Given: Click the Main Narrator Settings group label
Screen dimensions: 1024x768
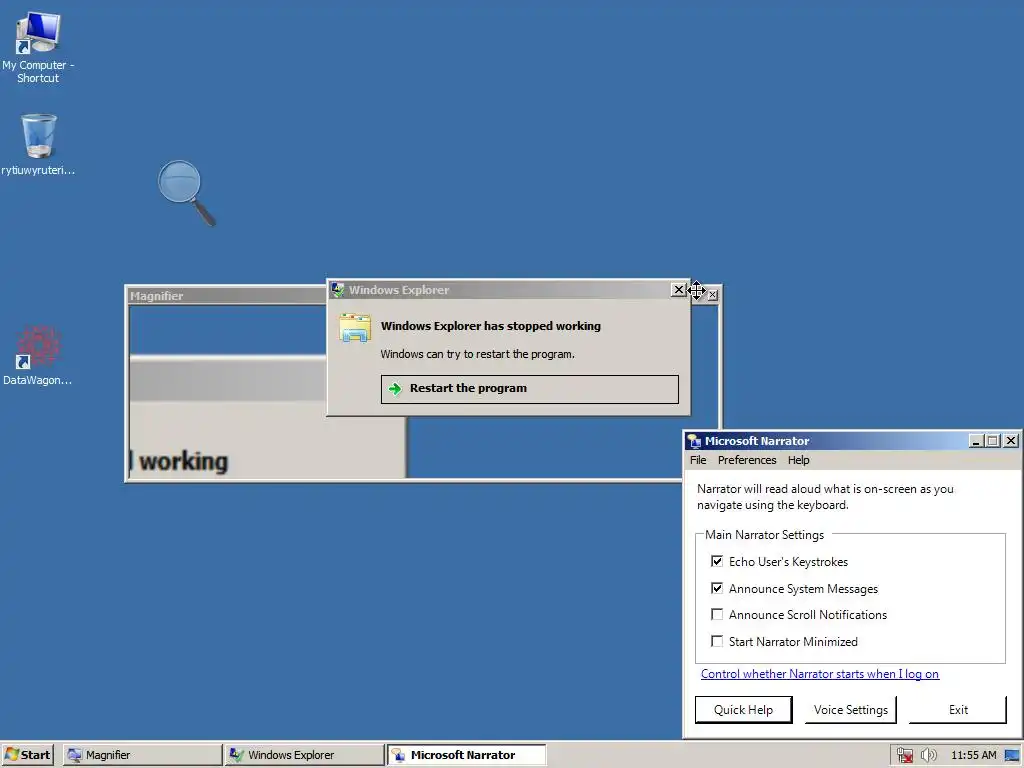Looking at the screenshot, I should [x=764, y=535].
